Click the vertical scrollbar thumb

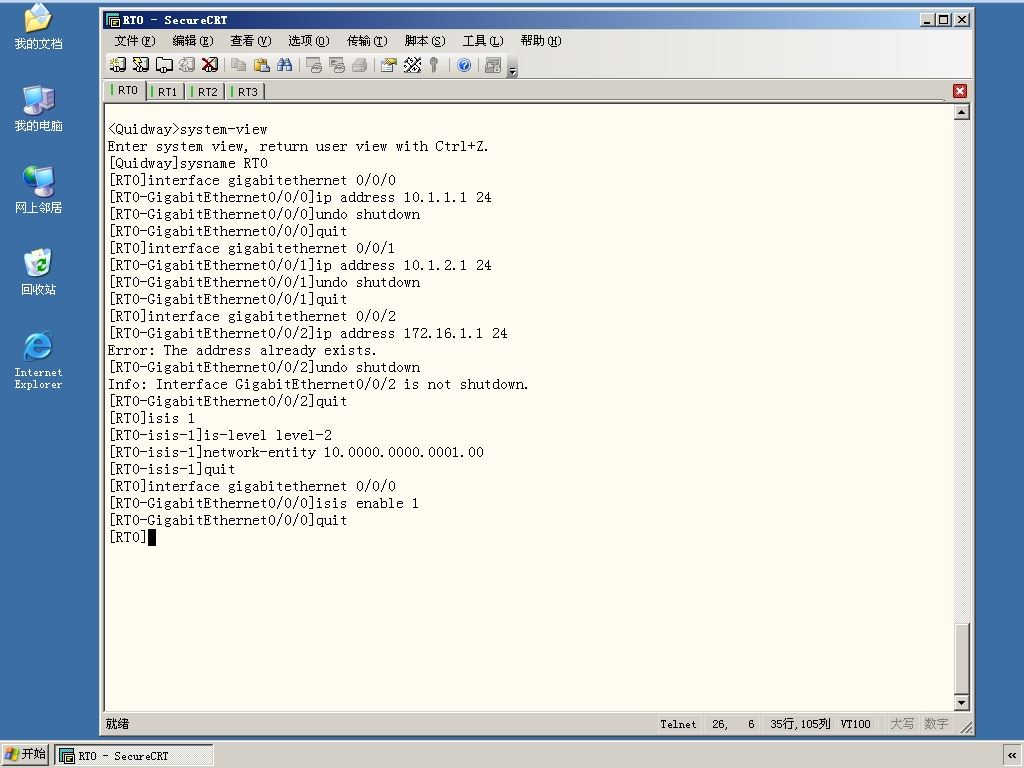[x=961, y=657]
